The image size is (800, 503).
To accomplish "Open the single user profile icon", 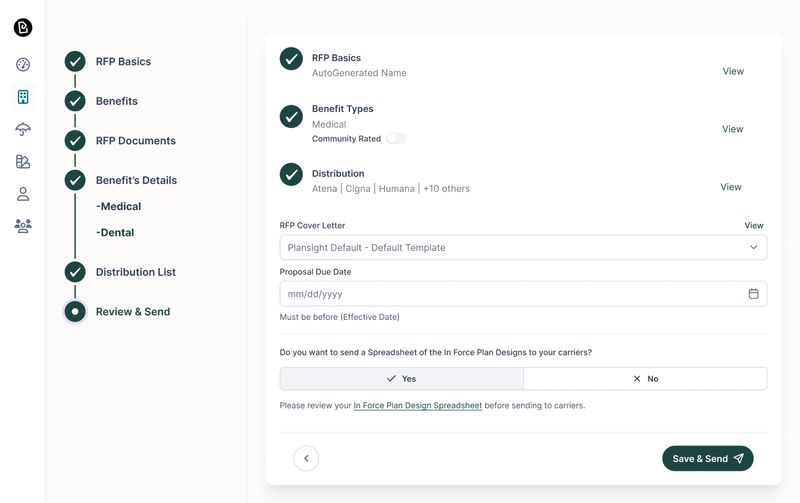I will 23,194.
